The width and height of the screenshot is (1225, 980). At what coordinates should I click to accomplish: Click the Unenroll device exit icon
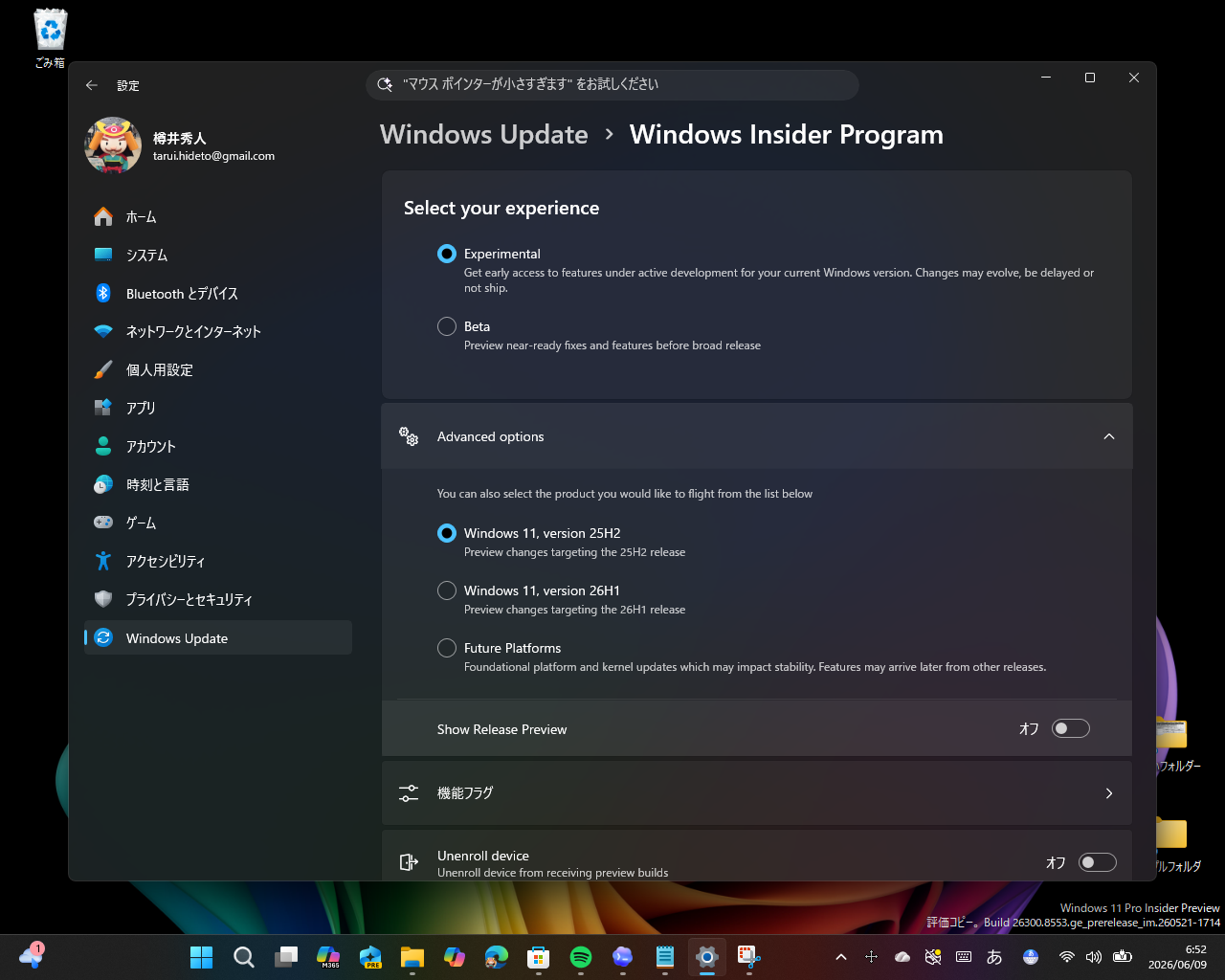tap(409, 862)
